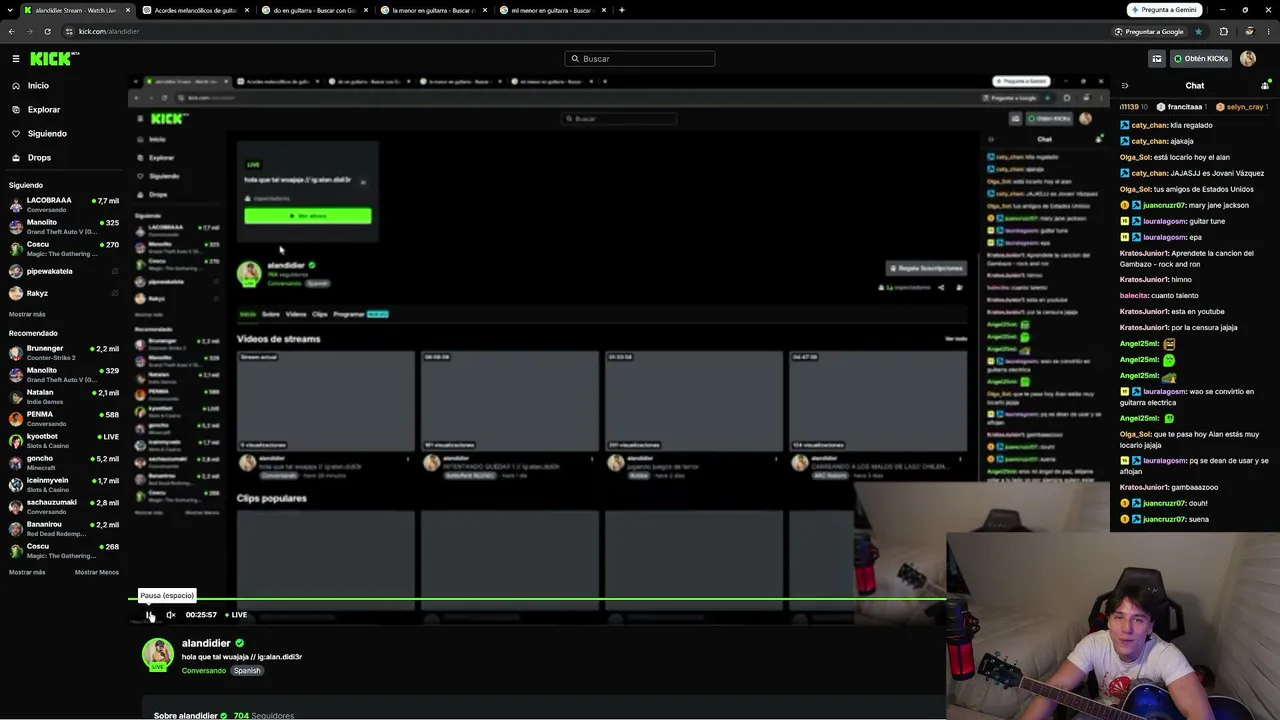Viewport: 1280px width, 720px height.
Task: Switch to 'la menor en guitarra' tab
Action: tap(433, 10)
